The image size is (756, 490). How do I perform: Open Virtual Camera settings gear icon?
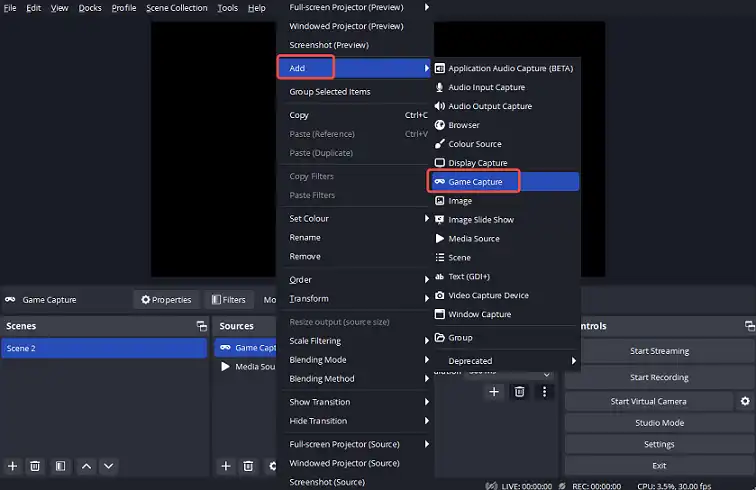click(x=745, y=401)
